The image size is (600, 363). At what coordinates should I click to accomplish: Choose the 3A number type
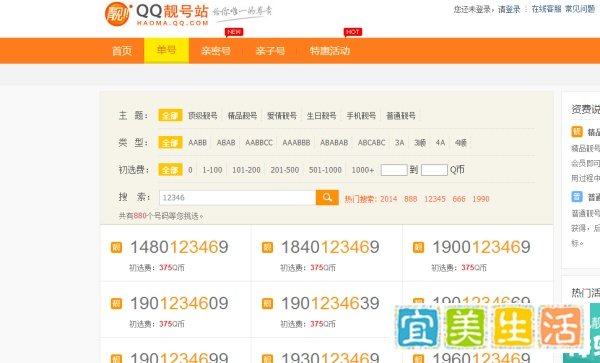click(399, 143)
